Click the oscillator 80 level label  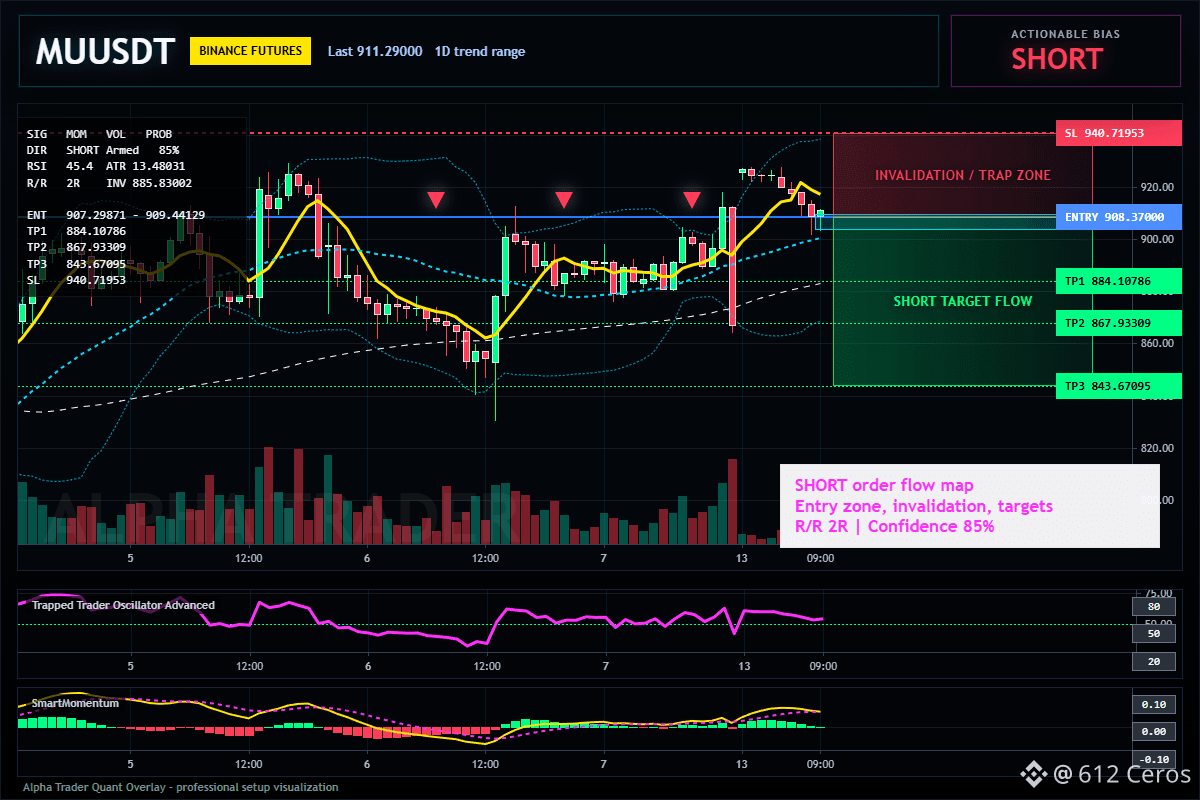pos(1153,607)
